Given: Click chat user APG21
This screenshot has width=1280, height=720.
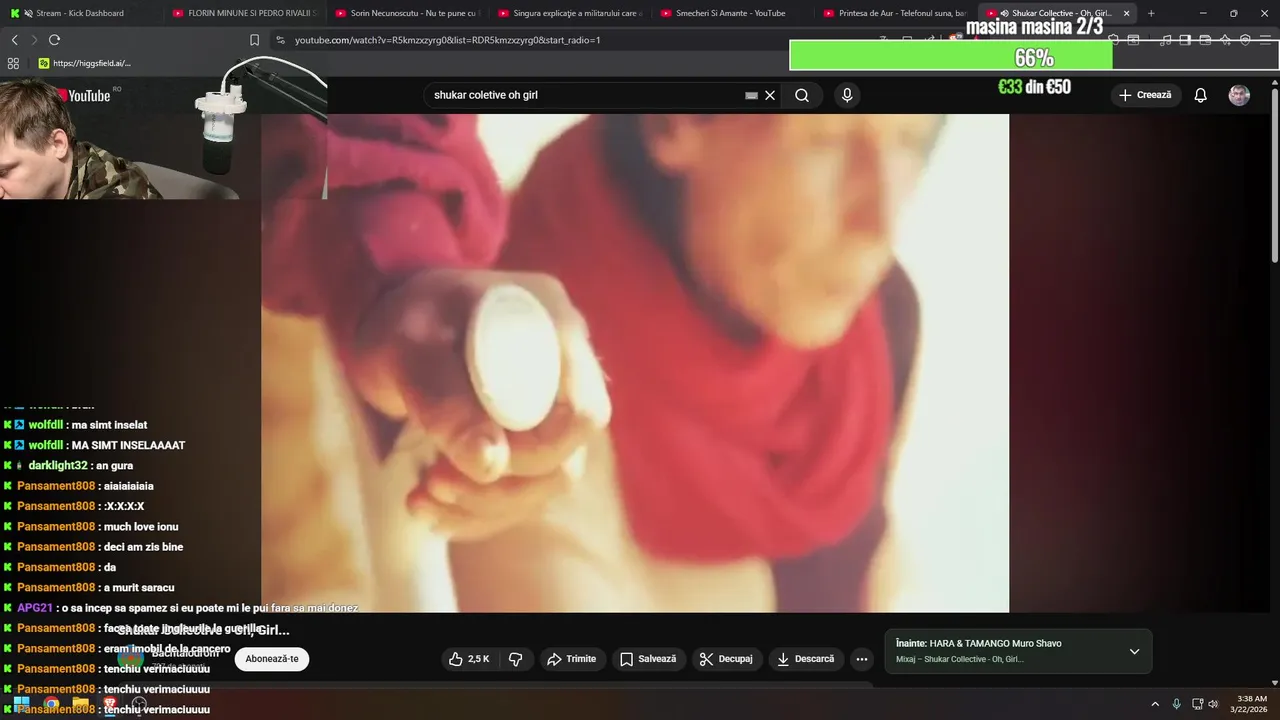Looking at the screenshot, I should [34, 608].
